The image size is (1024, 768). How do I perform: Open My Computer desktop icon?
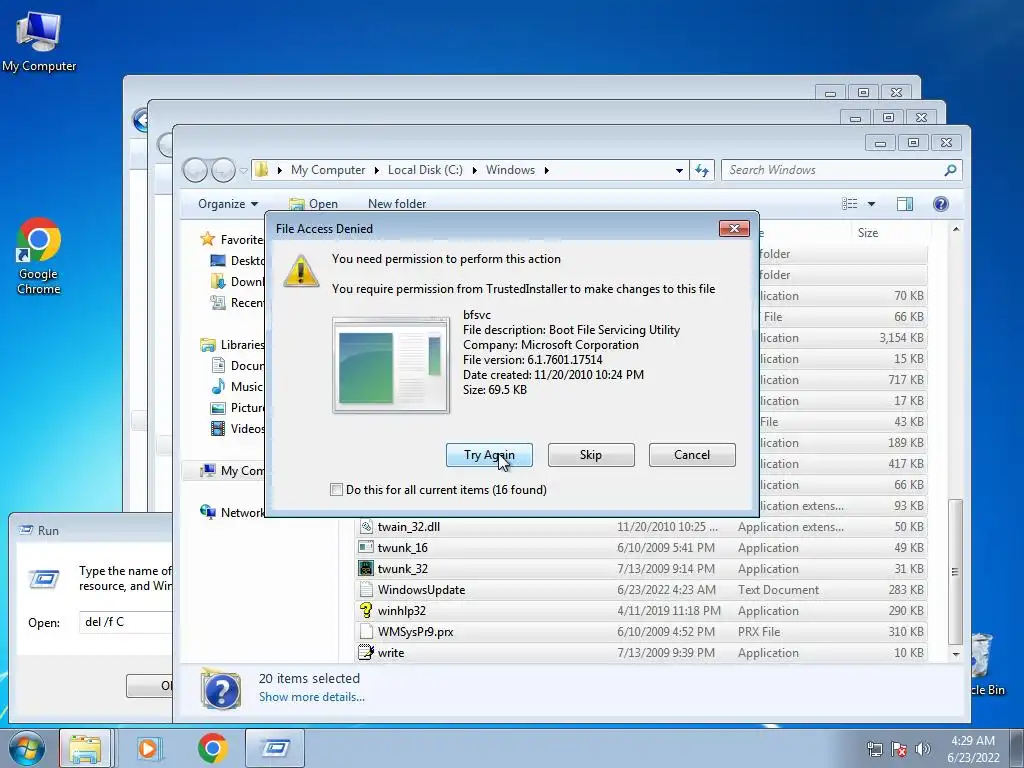coord(39,40)
